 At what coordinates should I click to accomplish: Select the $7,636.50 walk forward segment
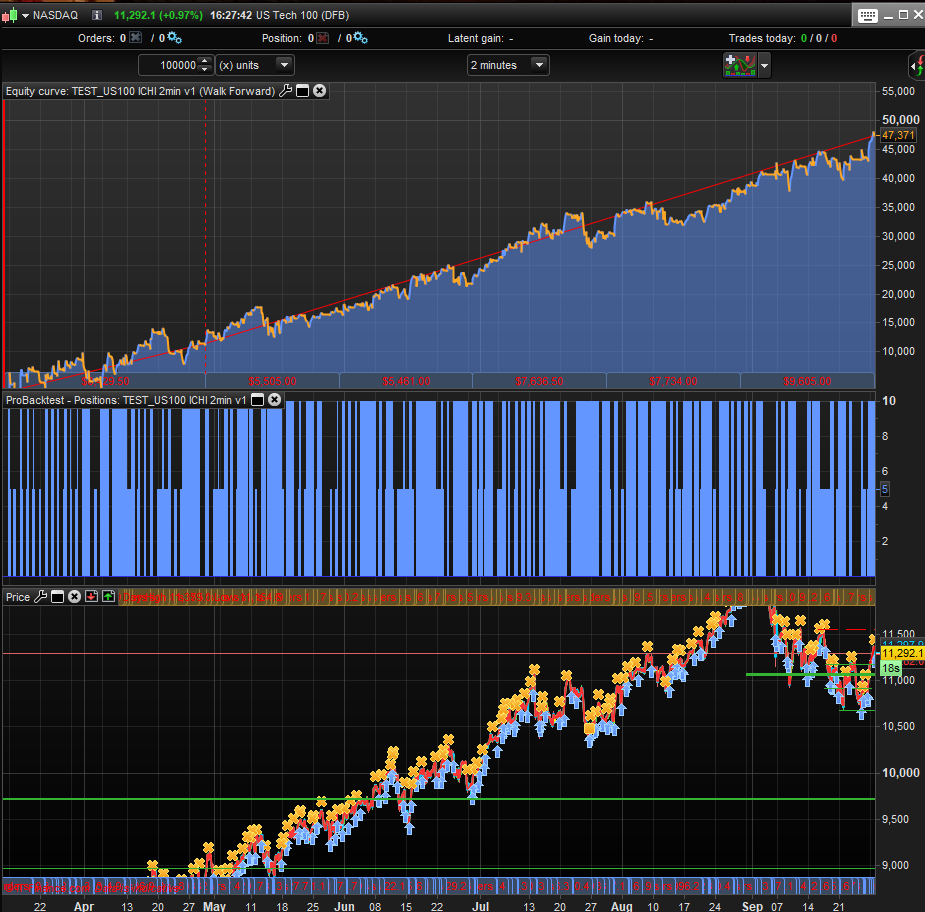(539, 381)
